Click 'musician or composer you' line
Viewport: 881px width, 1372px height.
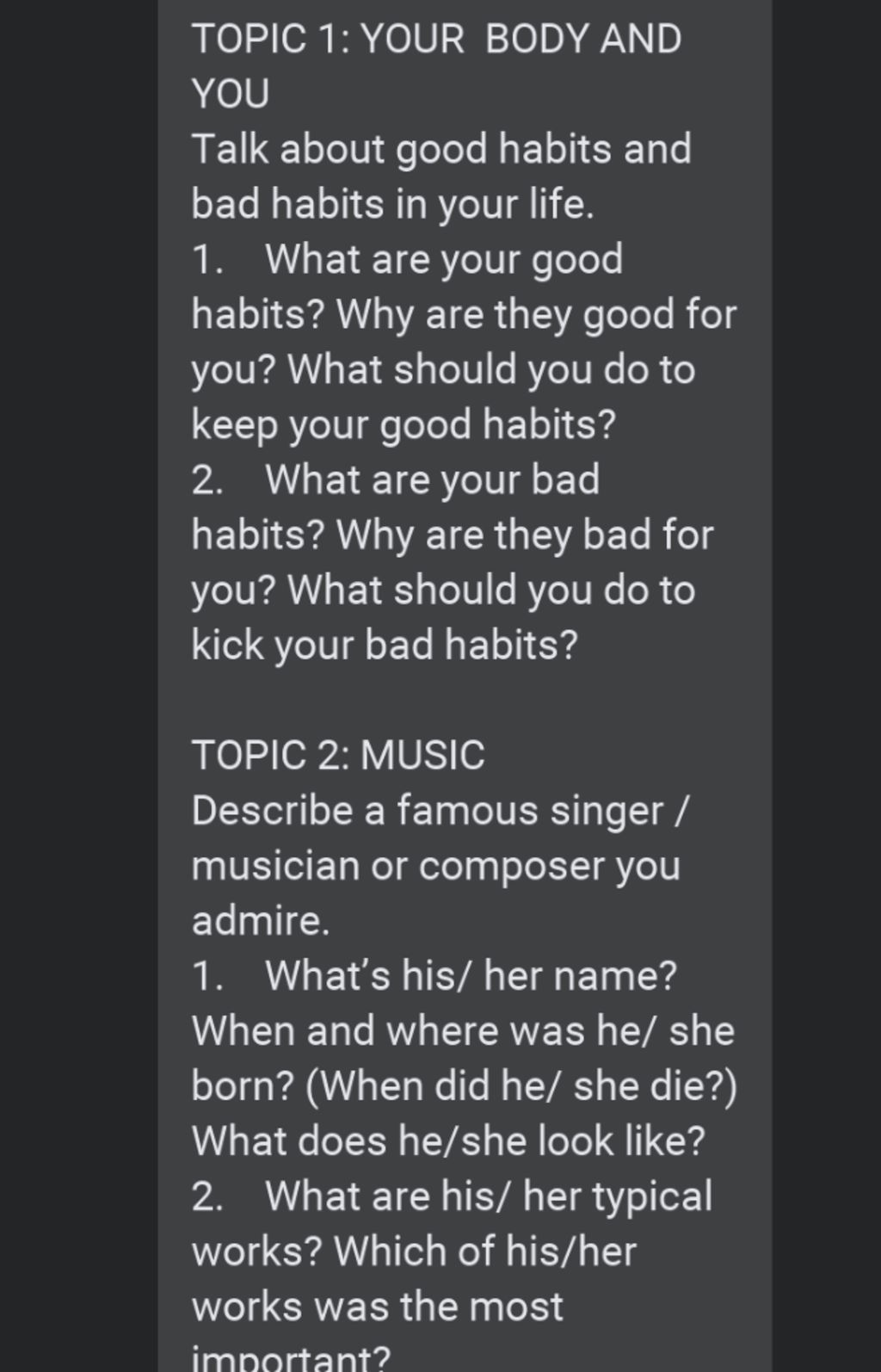click(436, 866)
